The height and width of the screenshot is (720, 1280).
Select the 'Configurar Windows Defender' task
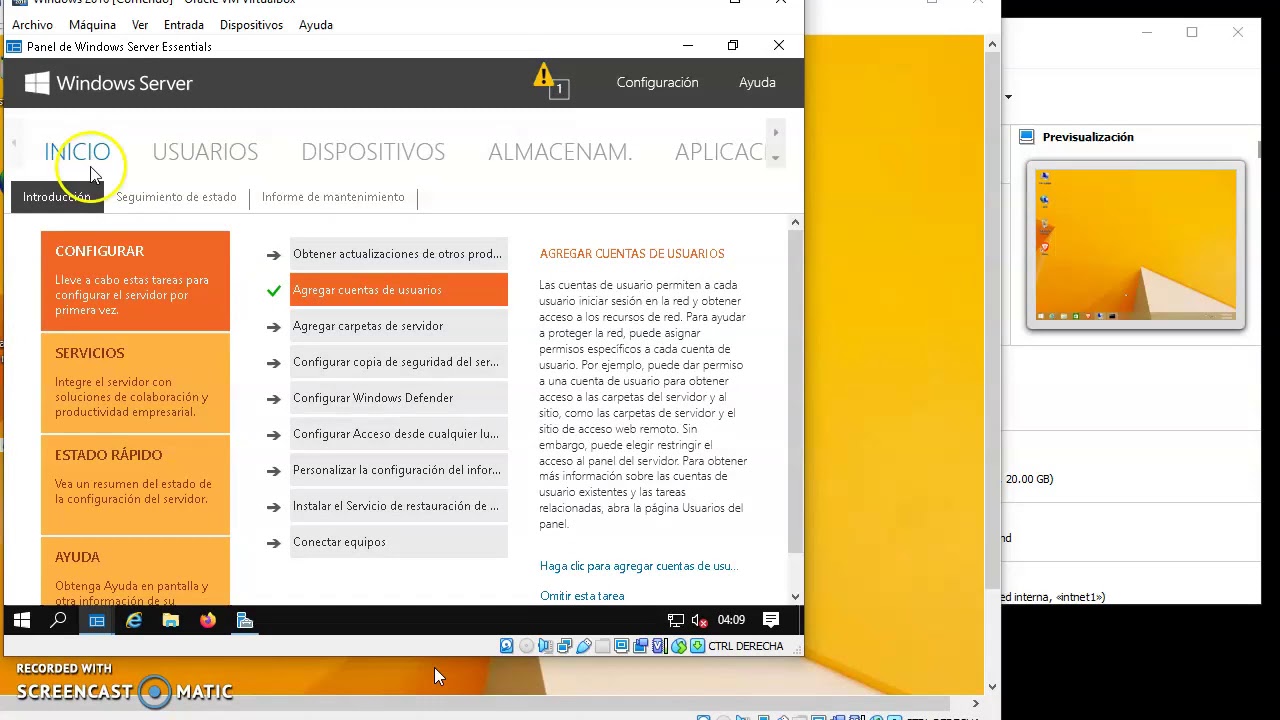pyautogui.click(x=399, y=398)
